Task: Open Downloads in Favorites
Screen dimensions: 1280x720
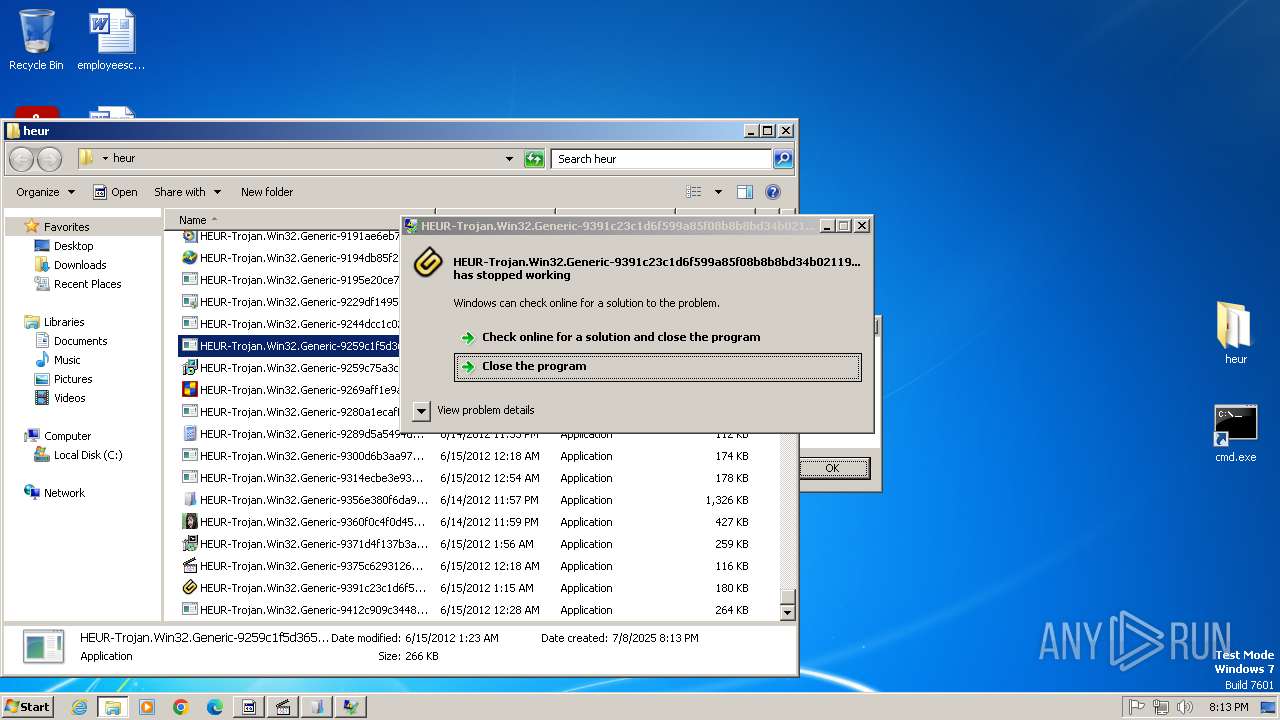Action: [x=80, y=265]
